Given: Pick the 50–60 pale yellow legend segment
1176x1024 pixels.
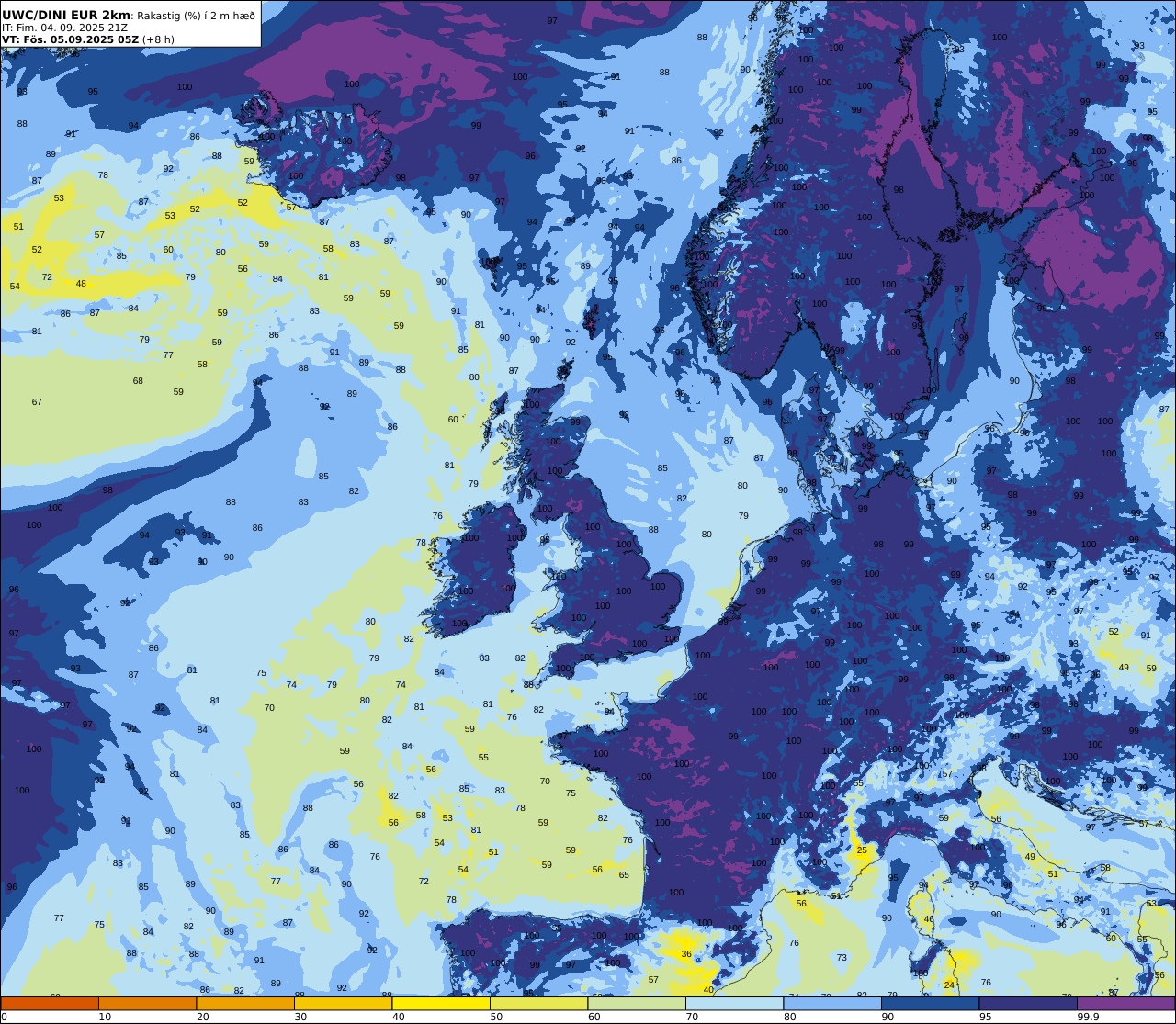Looking at the screenshot, I should click(x=538, y=1003).
